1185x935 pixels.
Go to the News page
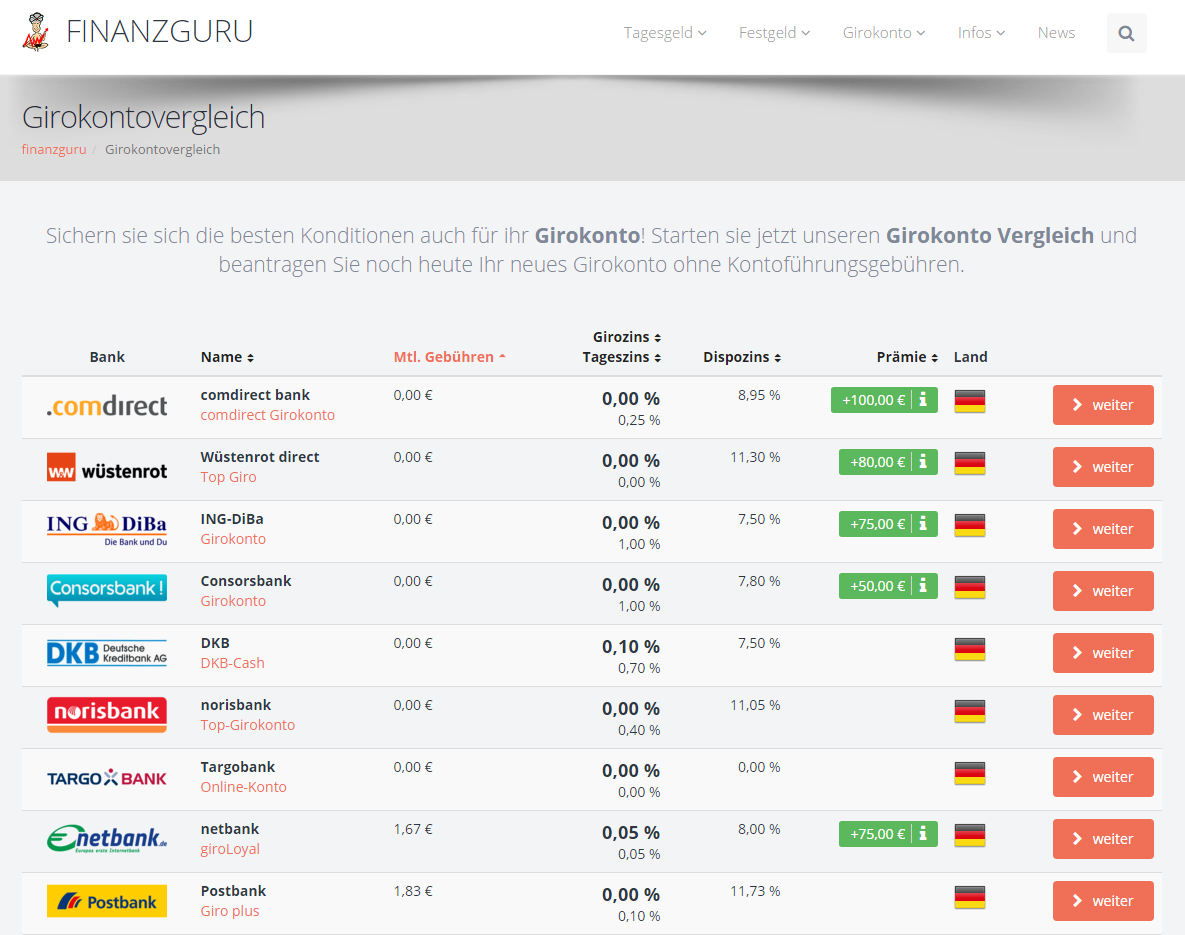coord(1056,33)
